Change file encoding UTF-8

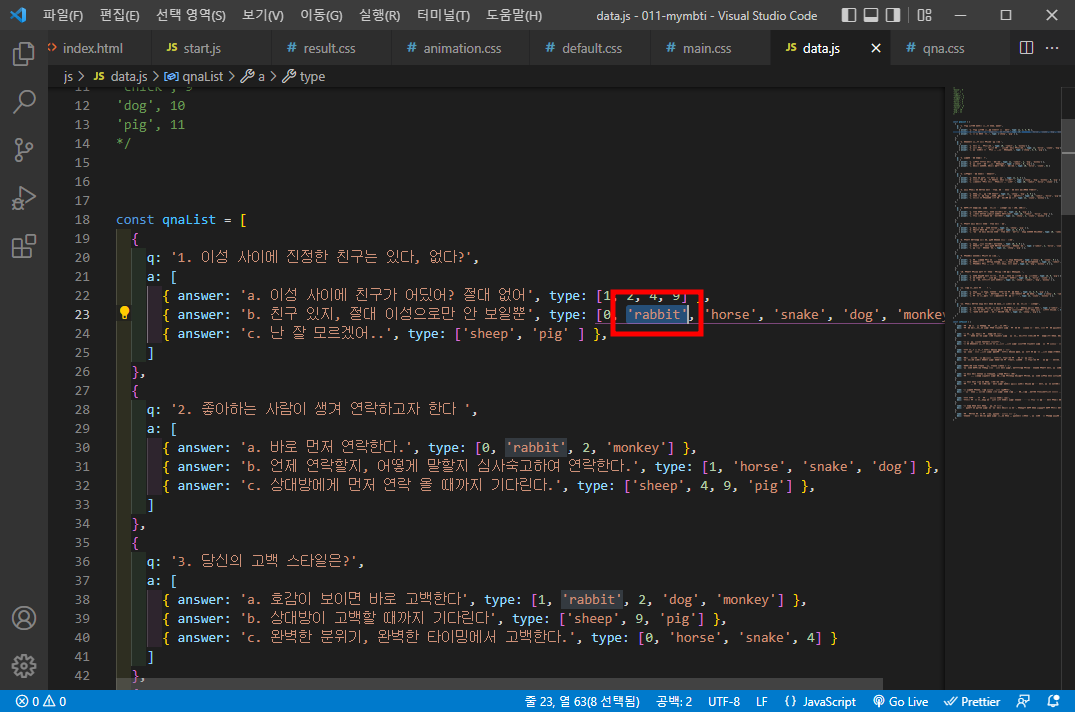724,702
